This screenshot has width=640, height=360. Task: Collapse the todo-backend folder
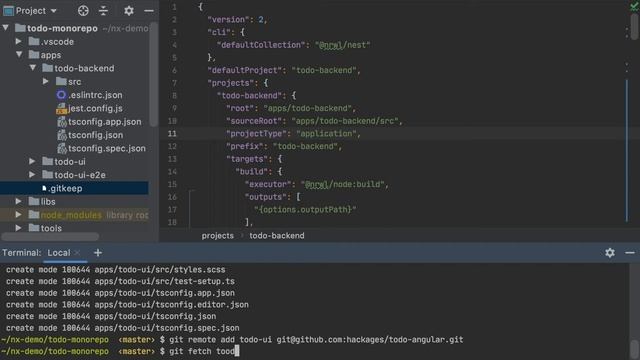pyautogui.click(x=33, y=68)
